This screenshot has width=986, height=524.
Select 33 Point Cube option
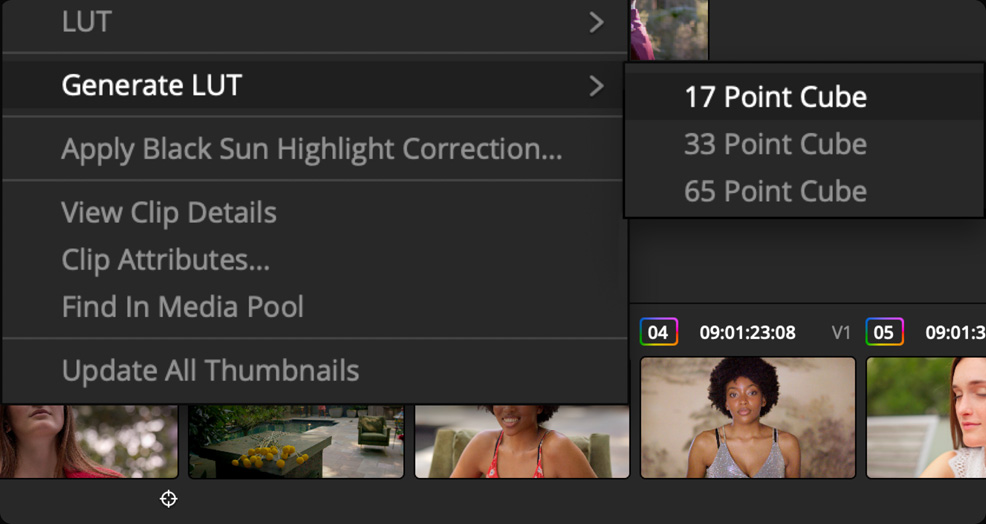(775, 144)
